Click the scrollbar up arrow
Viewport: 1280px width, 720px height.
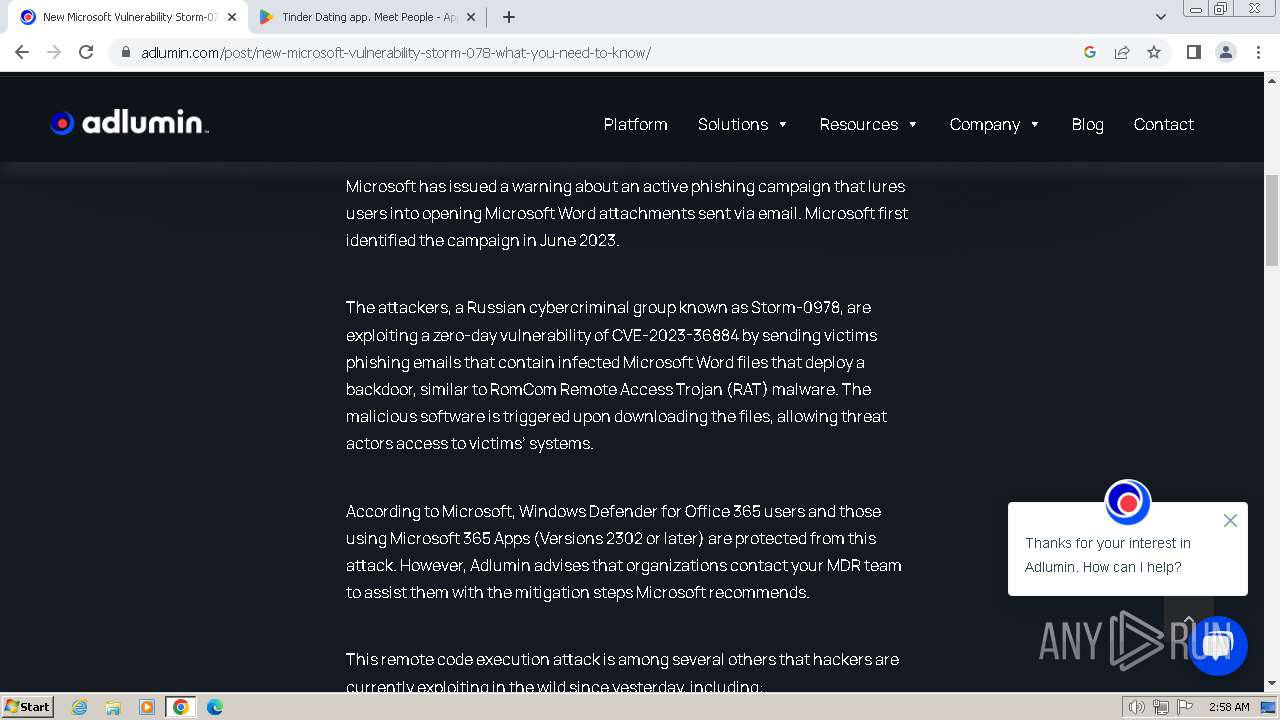point(1272,80)
